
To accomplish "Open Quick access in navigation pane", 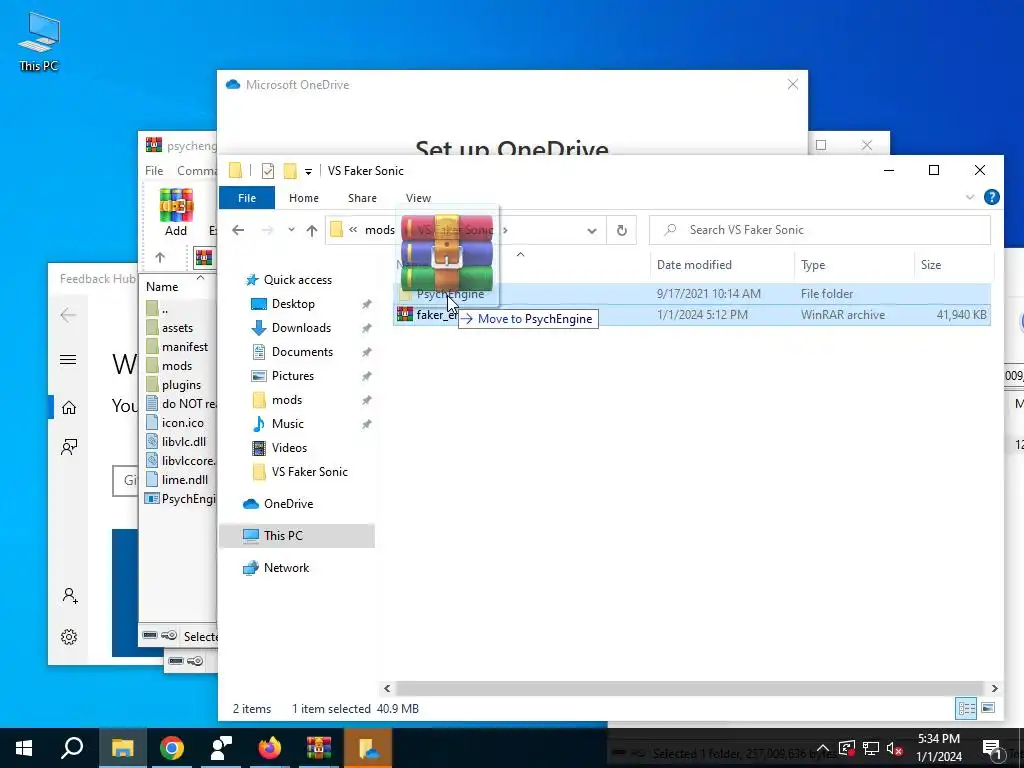I will 297,280.
